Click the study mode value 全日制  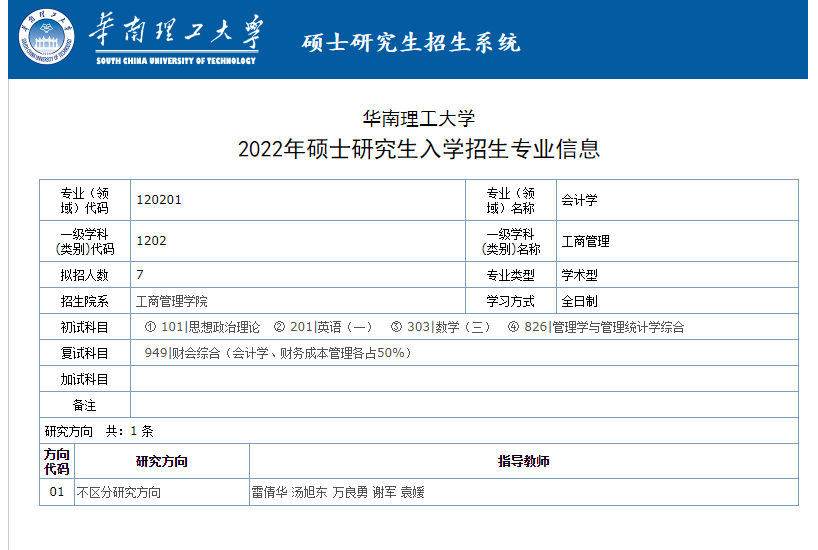coord(579,301)
